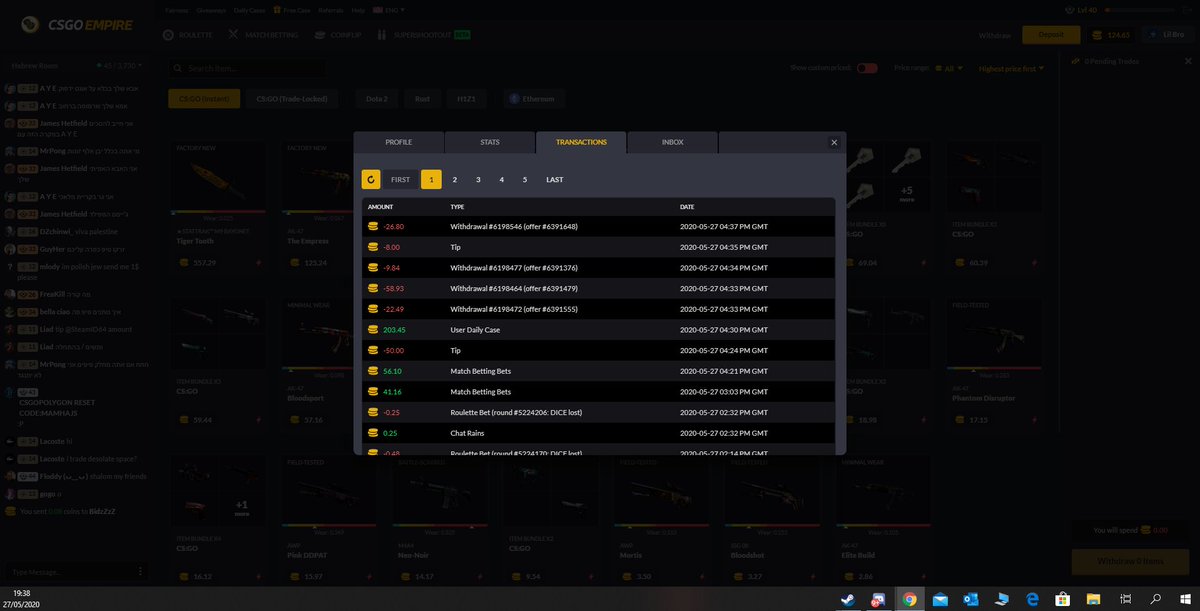Click the coin icon beside amount 203.45
The height and width of the screenshot is (611, 1200).
pos(372,330)
